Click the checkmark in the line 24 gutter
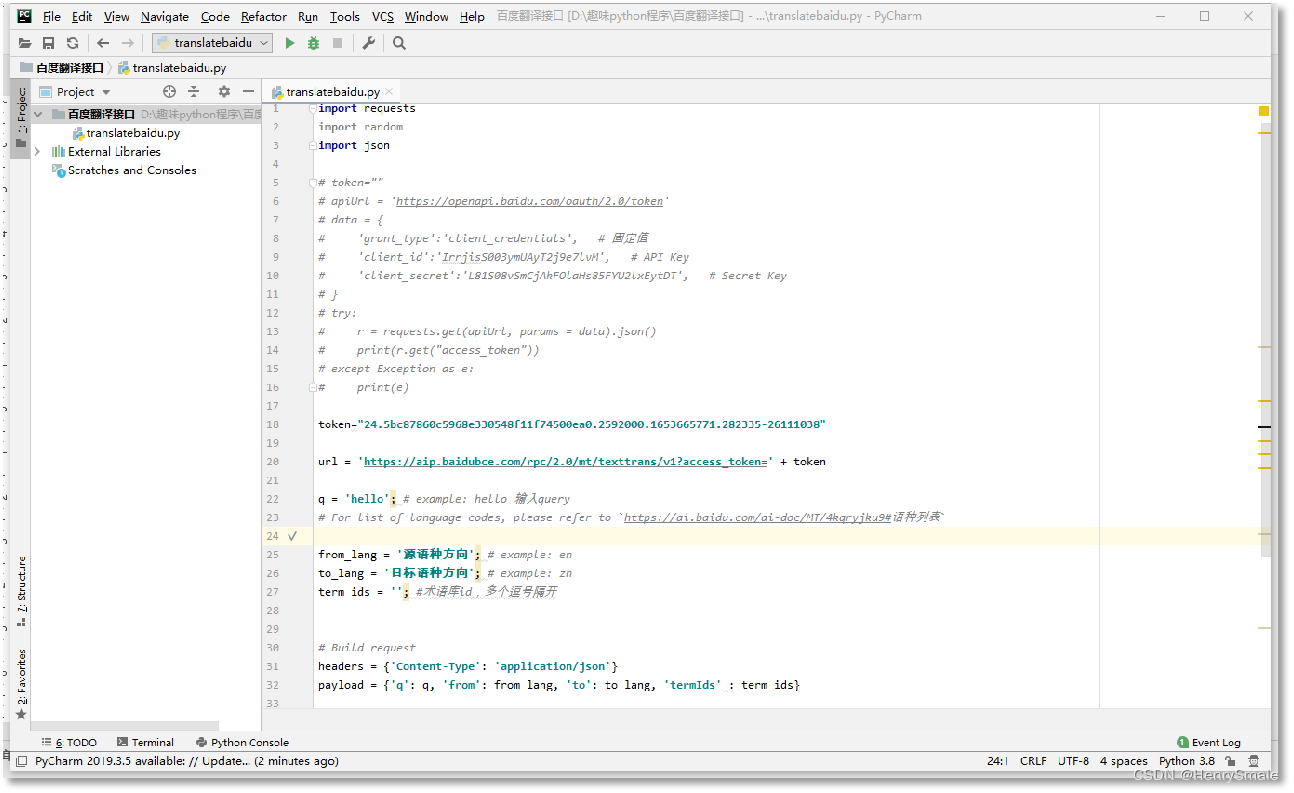The height and width of the screenshot is (793, 1294). [x=292, y=536]
